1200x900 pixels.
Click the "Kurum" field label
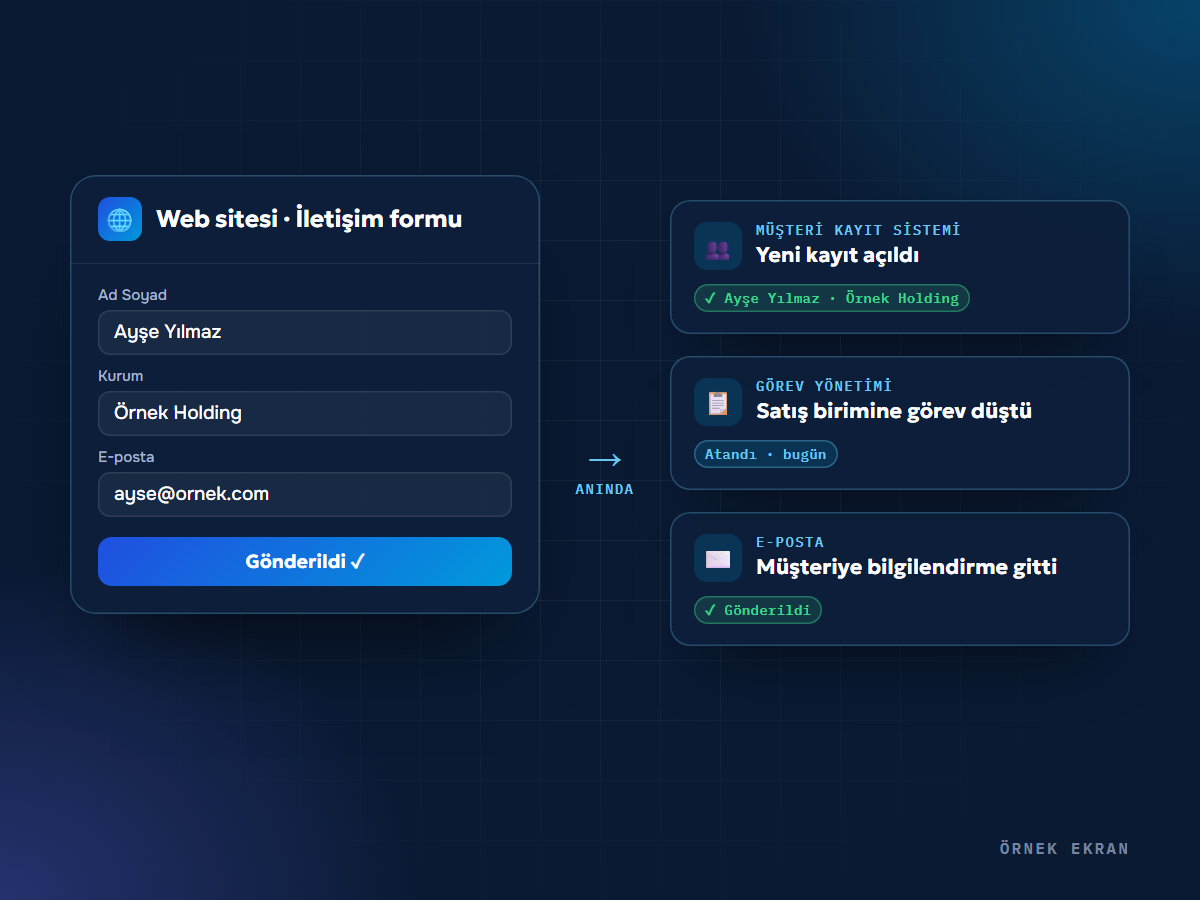120,376
